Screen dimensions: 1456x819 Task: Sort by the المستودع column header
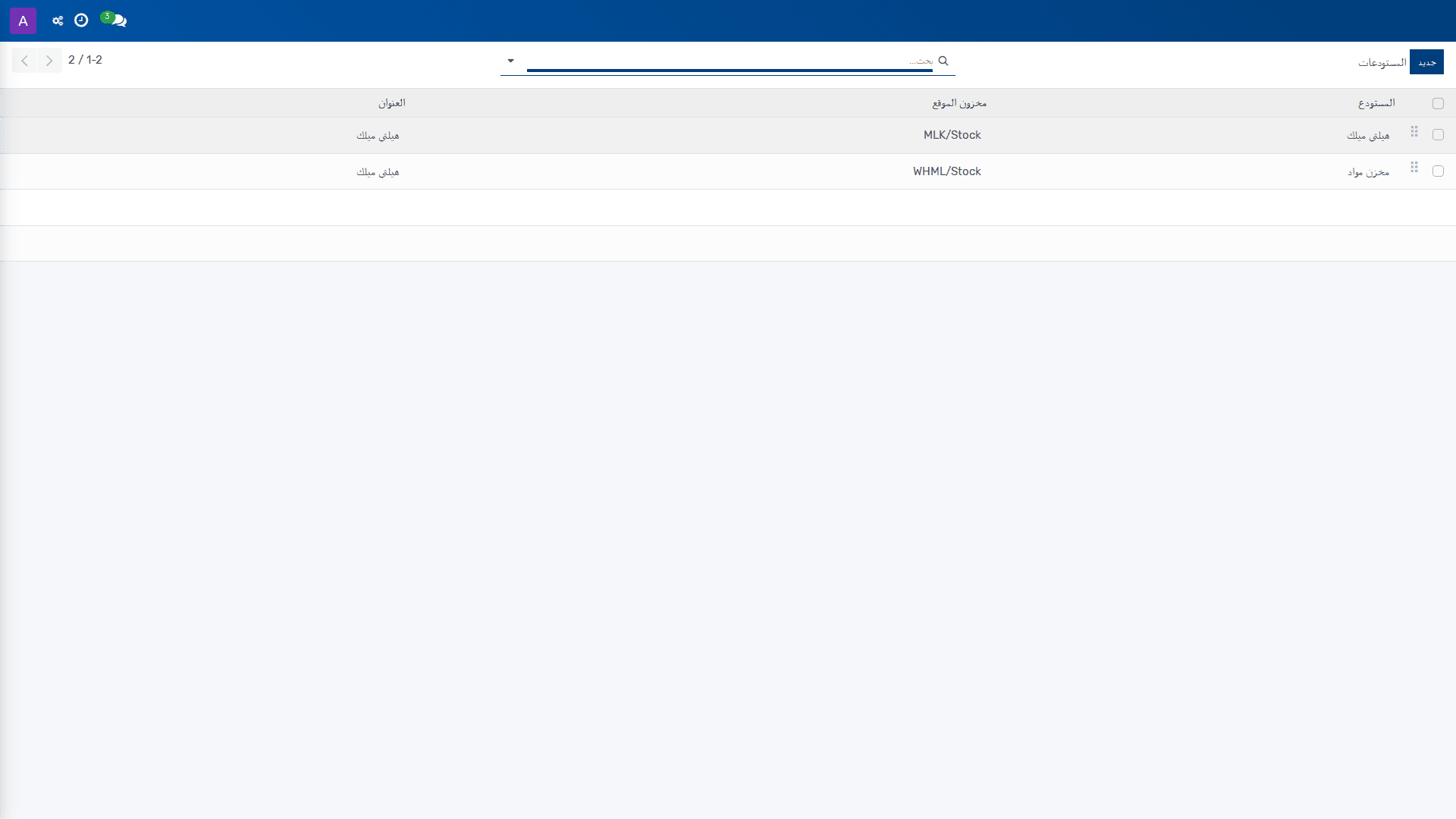[1376, 103]
